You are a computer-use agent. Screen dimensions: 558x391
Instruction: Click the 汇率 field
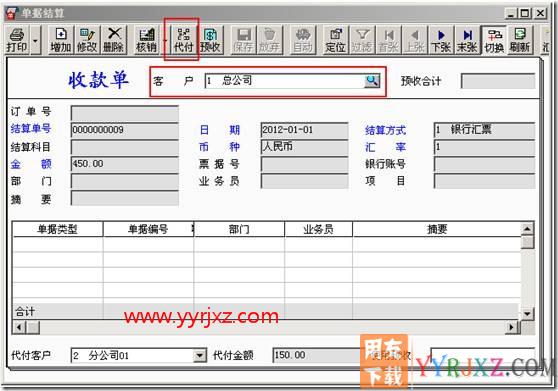click(x=484, y=147)
